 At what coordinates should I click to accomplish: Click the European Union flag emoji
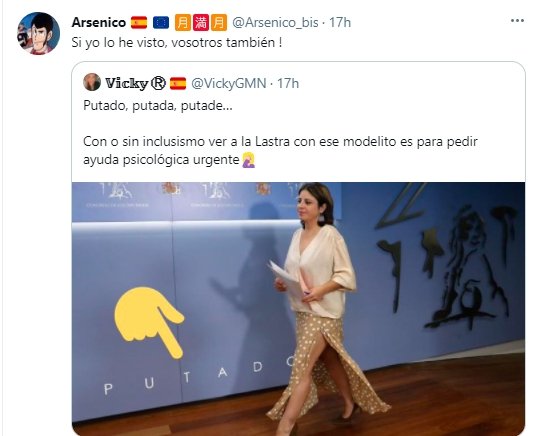(161, 23)
